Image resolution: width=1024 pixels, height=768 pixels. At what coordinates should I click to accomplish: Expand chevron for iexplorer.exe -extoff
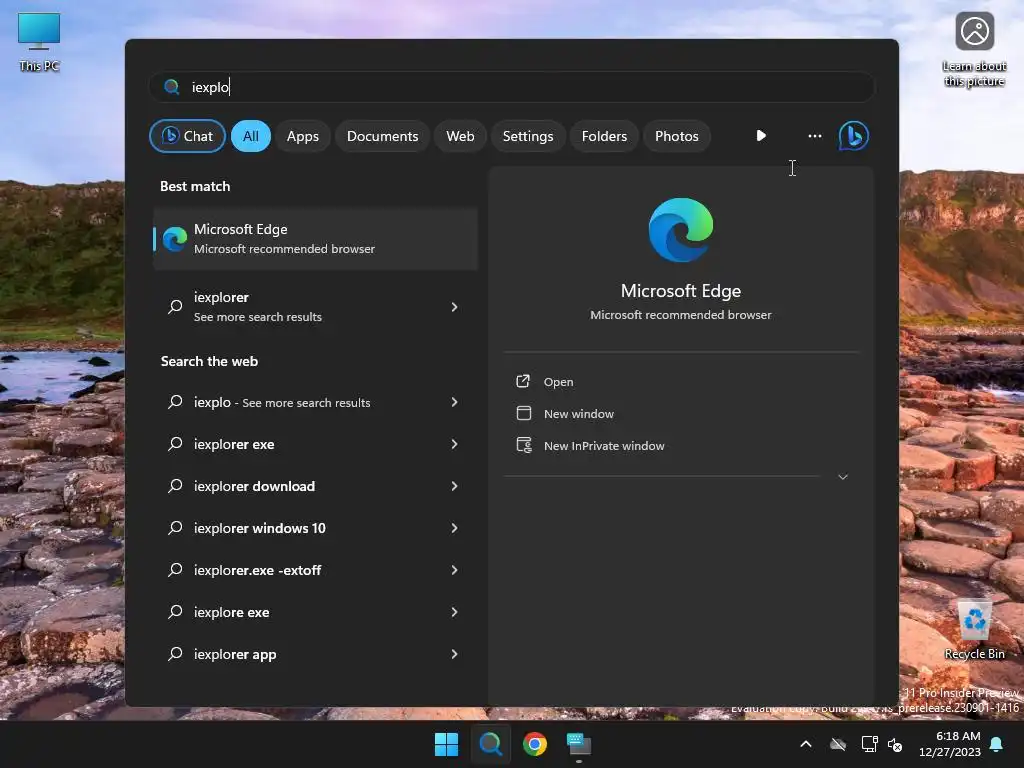click(x=455, y=570)
